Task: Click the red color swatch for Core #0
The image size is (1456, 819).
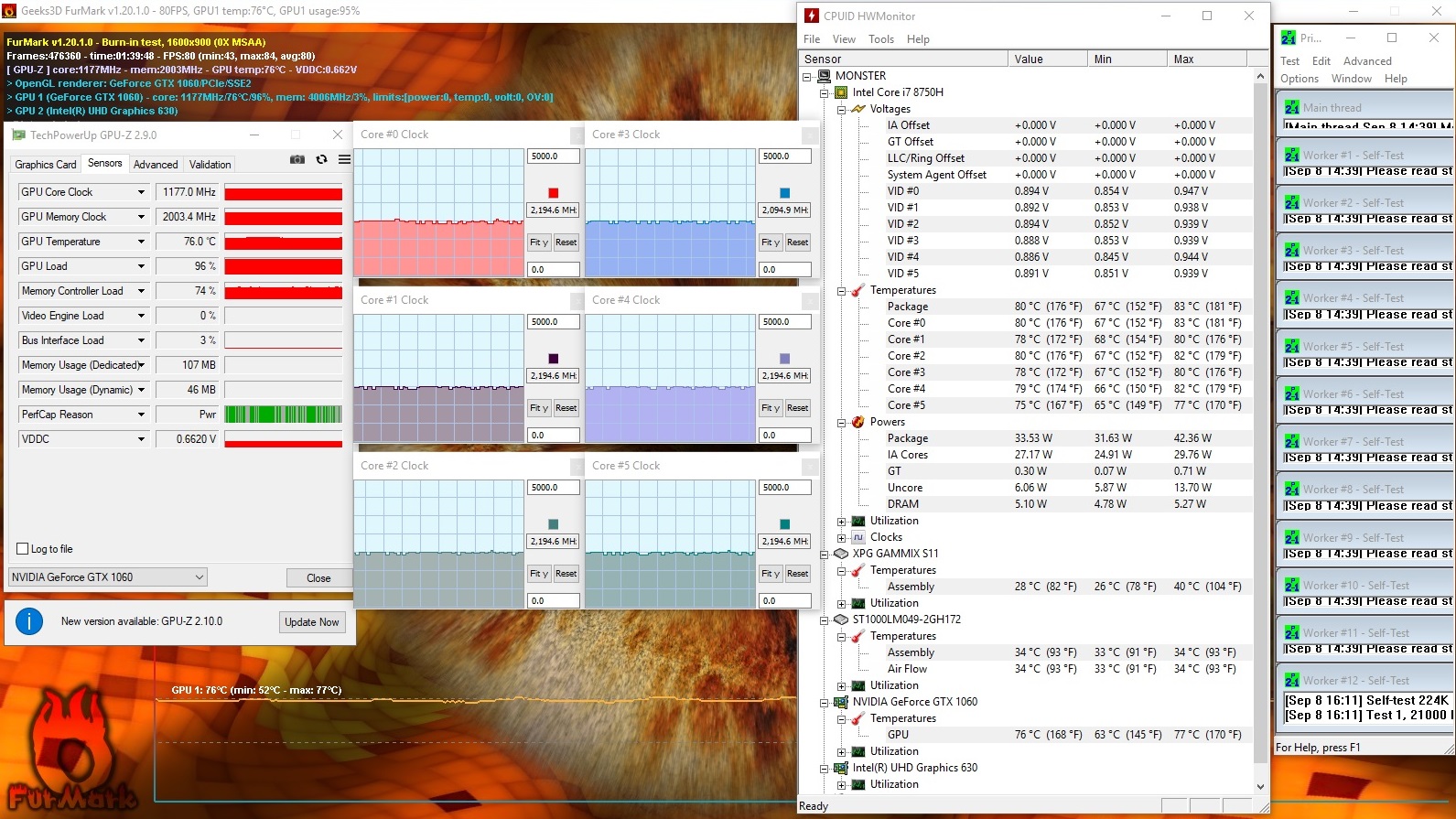Action: pyautogui.click(x=553, y=193)
